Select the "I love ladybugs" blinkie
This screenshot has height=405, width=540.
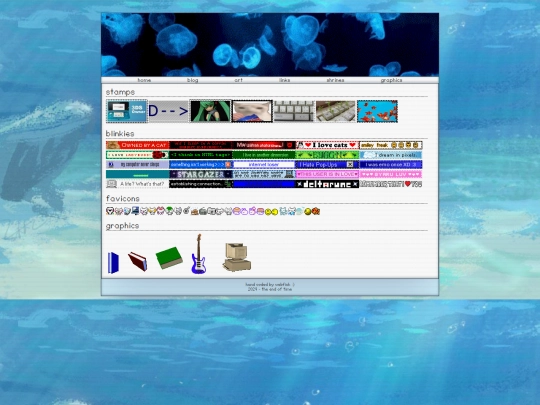(137, 155)
